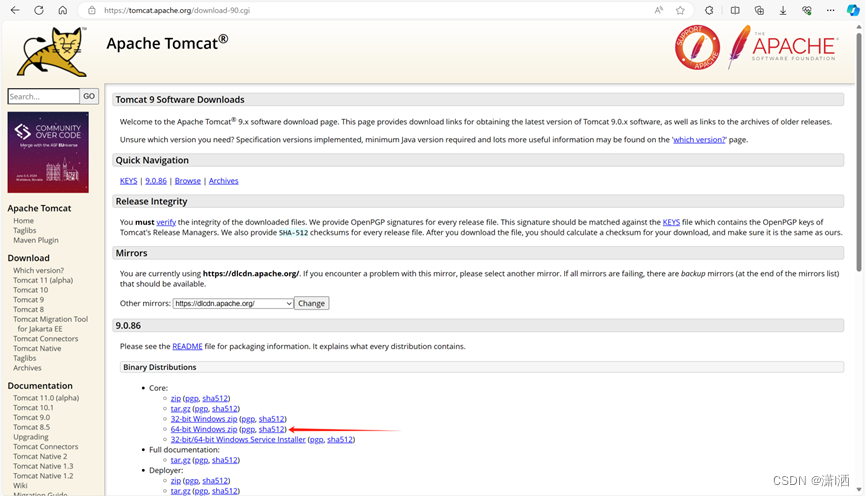Open pgp link for 32-bit Windows zip
Viewport: 865px width, 496px height.
[248, 419]
